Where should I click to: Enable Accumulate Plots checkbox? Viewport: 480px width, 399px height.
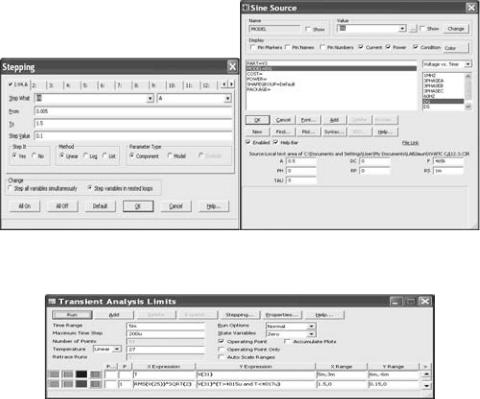point(287,341)
